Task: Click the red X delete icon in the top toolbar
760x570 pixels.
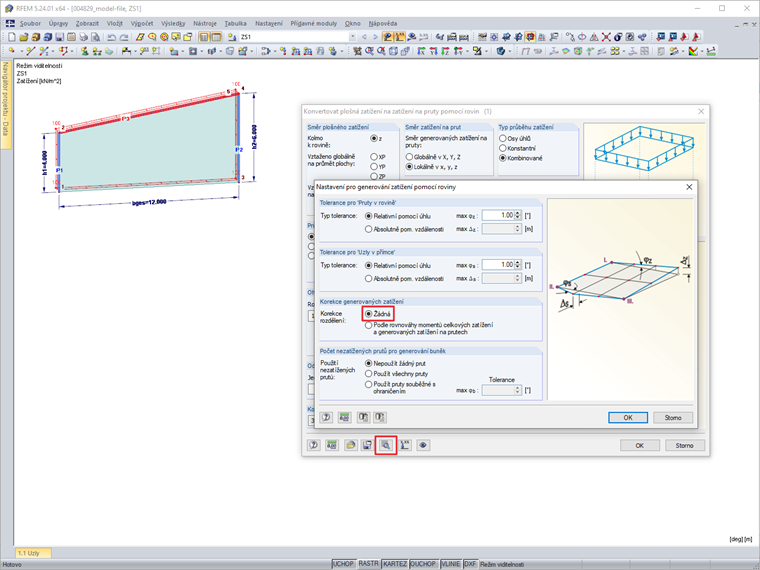Action: point(606,37)
